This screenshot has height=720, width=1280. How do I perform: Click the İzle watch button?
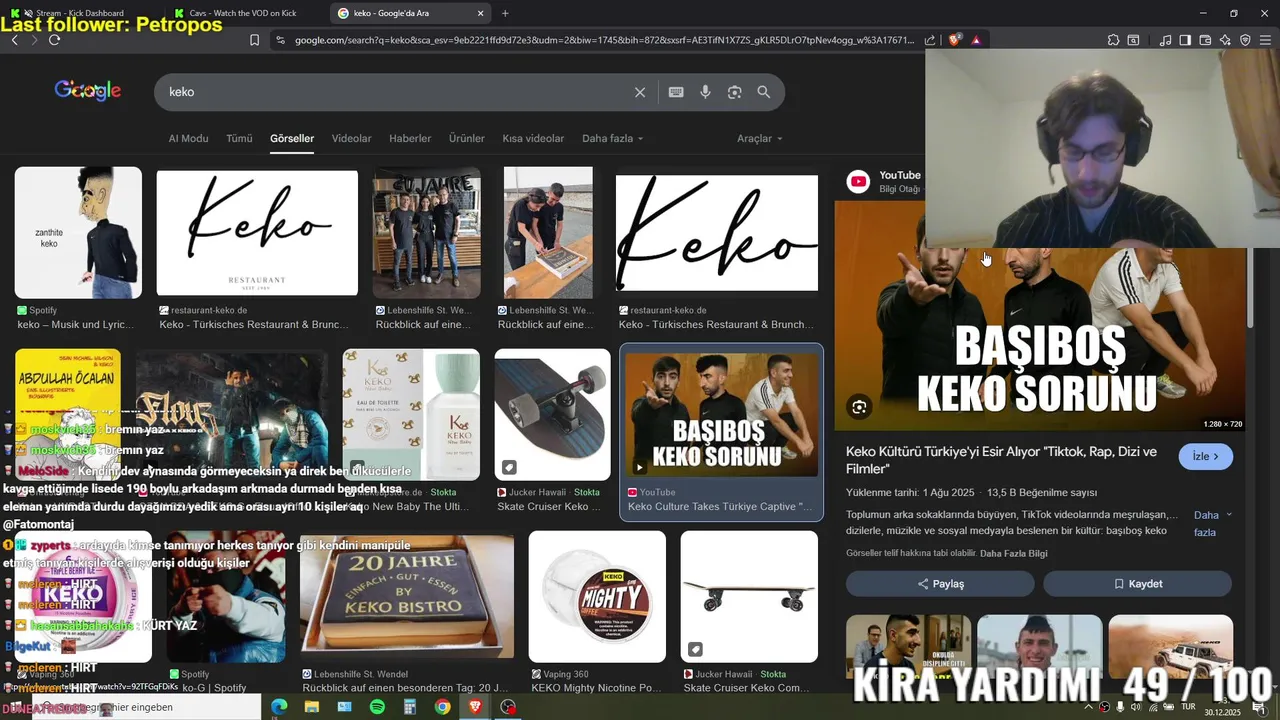click(x=1206, y=456)
